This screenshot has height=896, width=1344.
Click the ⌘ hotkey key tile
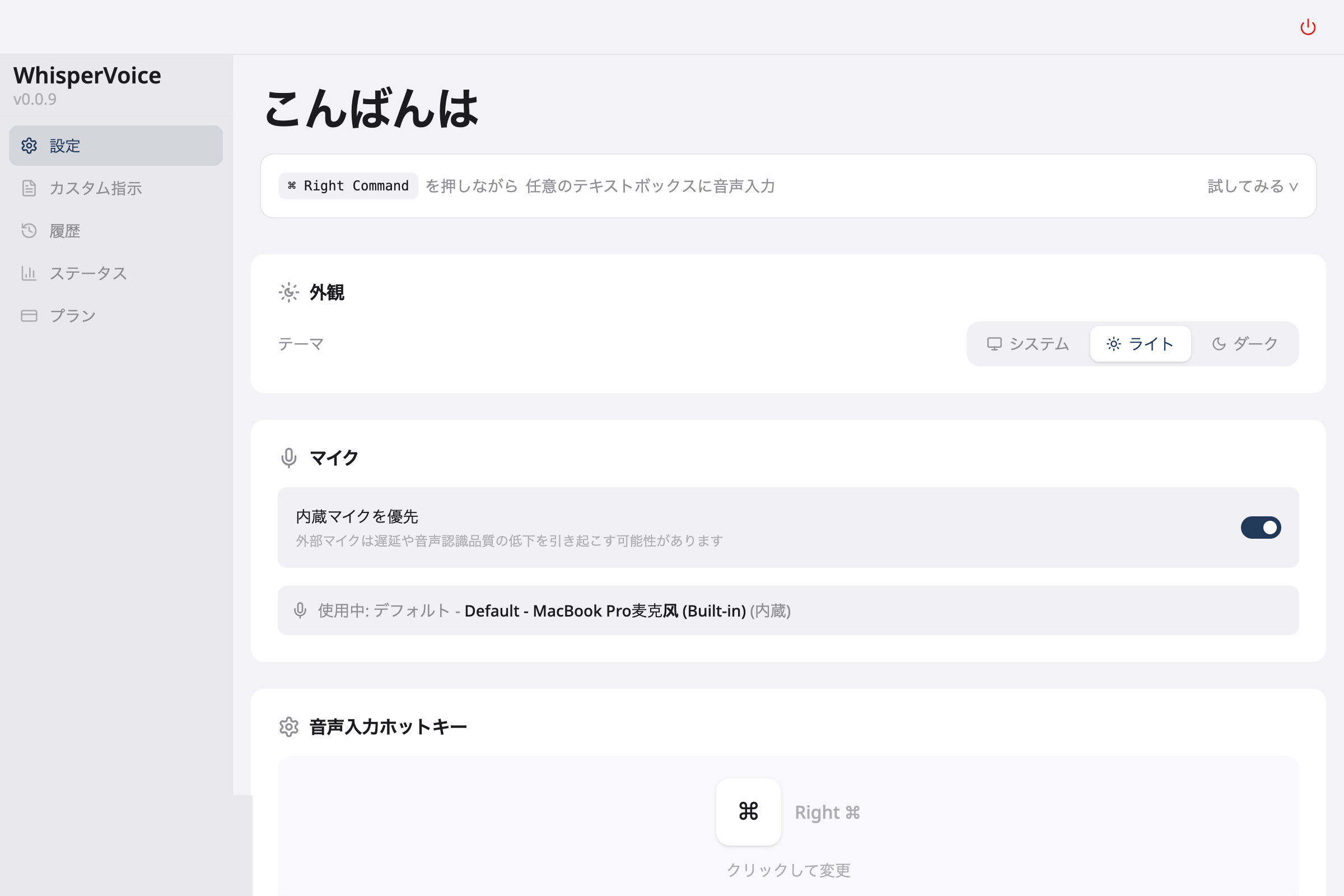tap(748, 811)
